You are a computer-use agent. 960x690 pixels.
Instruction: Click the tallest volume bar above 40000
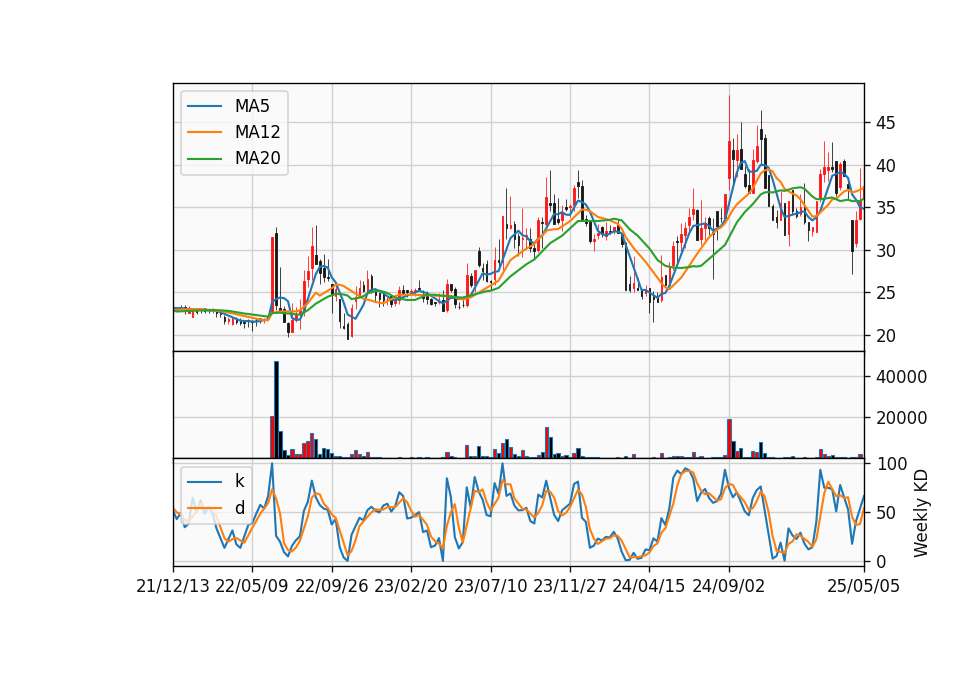pos(276,410)
